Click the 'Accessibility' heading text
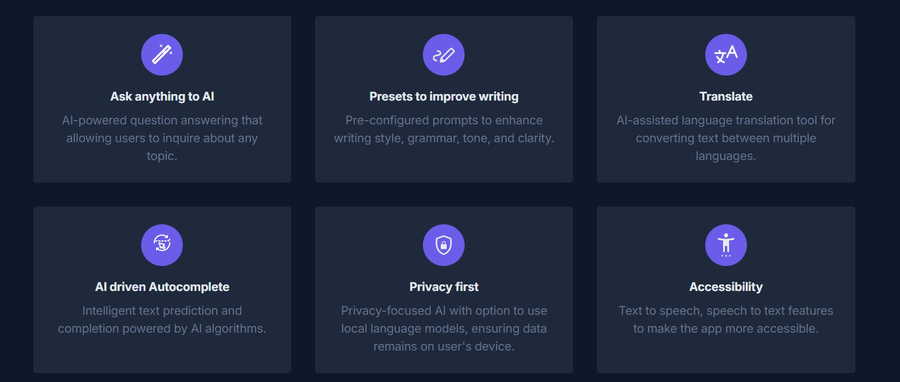The height and width of the screenshot is (382, 900). point(726,287)
